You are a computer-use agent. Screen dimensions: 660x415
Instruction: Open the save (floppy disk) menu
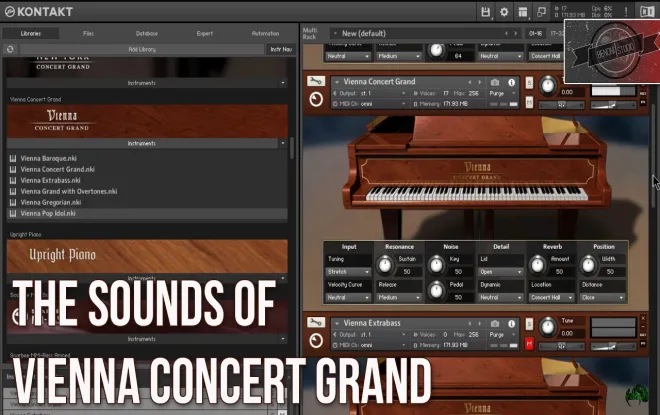pos(485,12)
